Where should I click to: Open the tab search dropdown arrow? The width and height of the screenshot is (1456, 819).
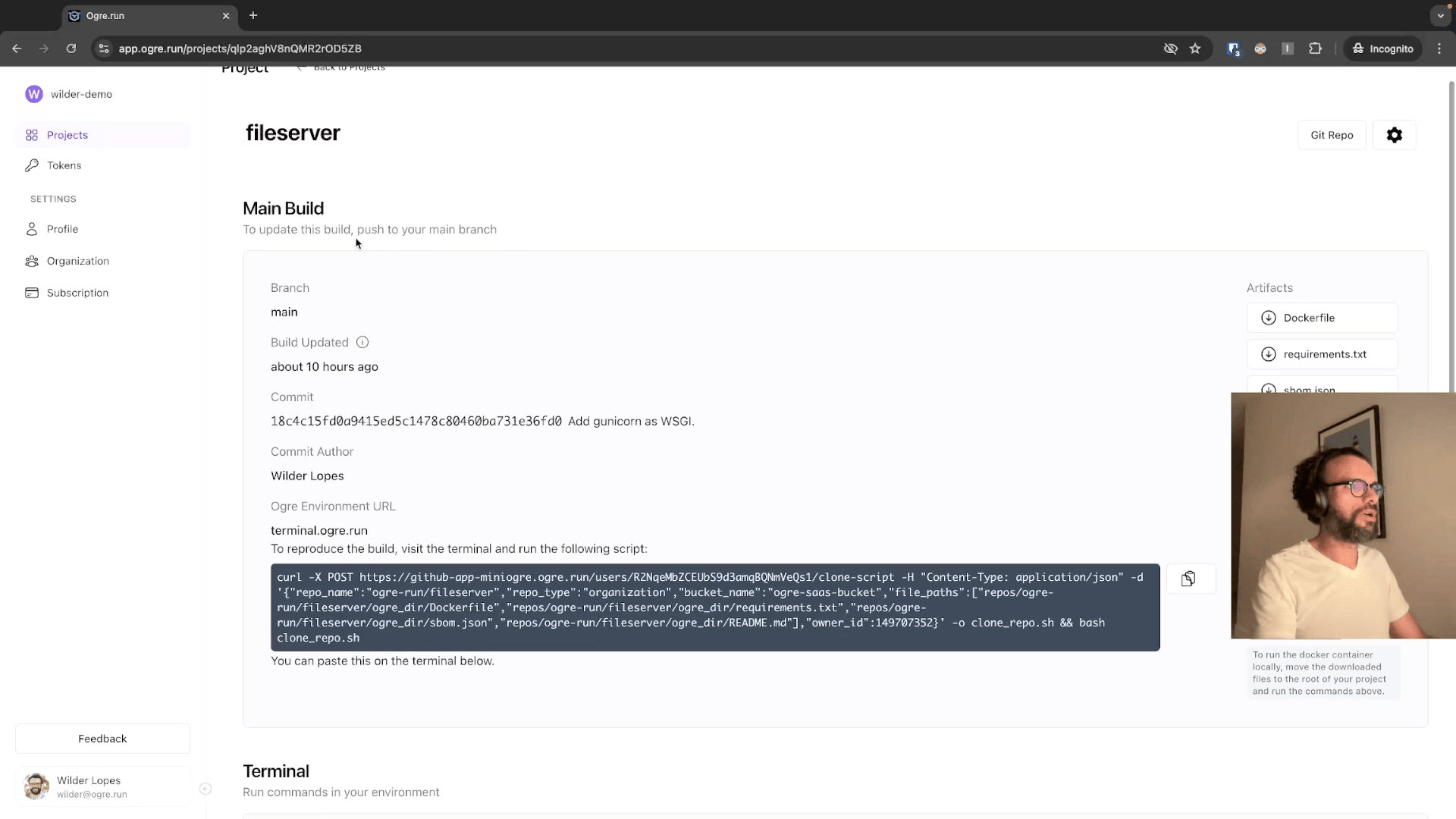point(1440,15)
